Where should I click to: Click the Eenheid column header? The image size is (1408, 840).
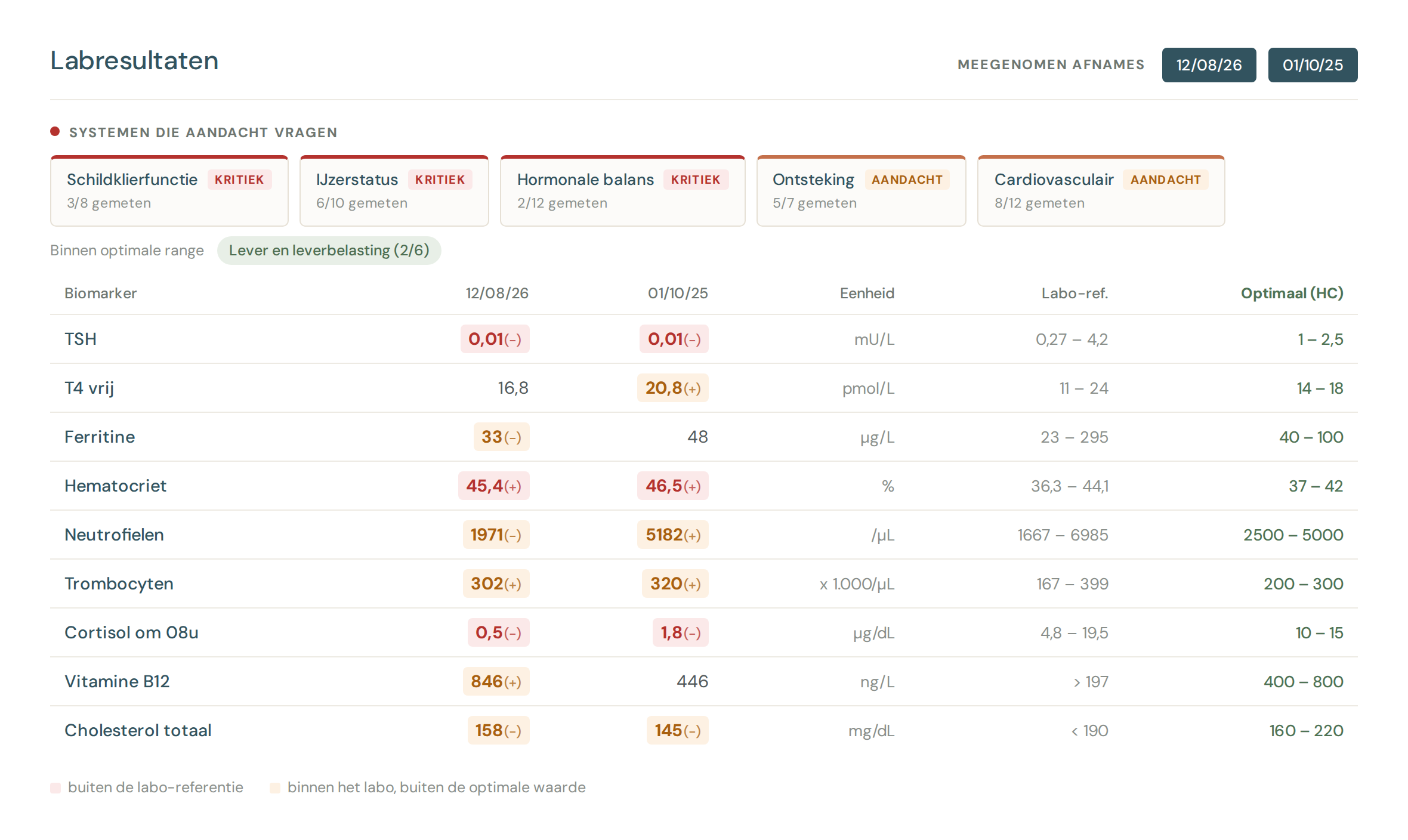coord(867,293)
